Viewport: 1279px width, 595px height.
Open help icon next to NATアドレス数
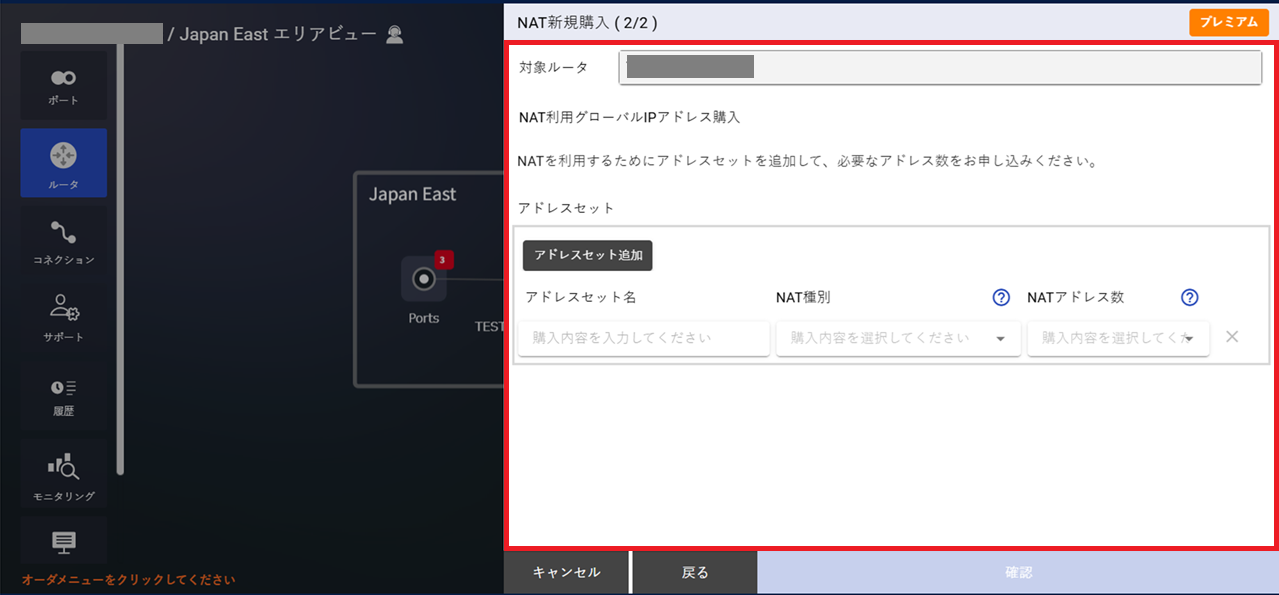click(x=1190, y=297)
